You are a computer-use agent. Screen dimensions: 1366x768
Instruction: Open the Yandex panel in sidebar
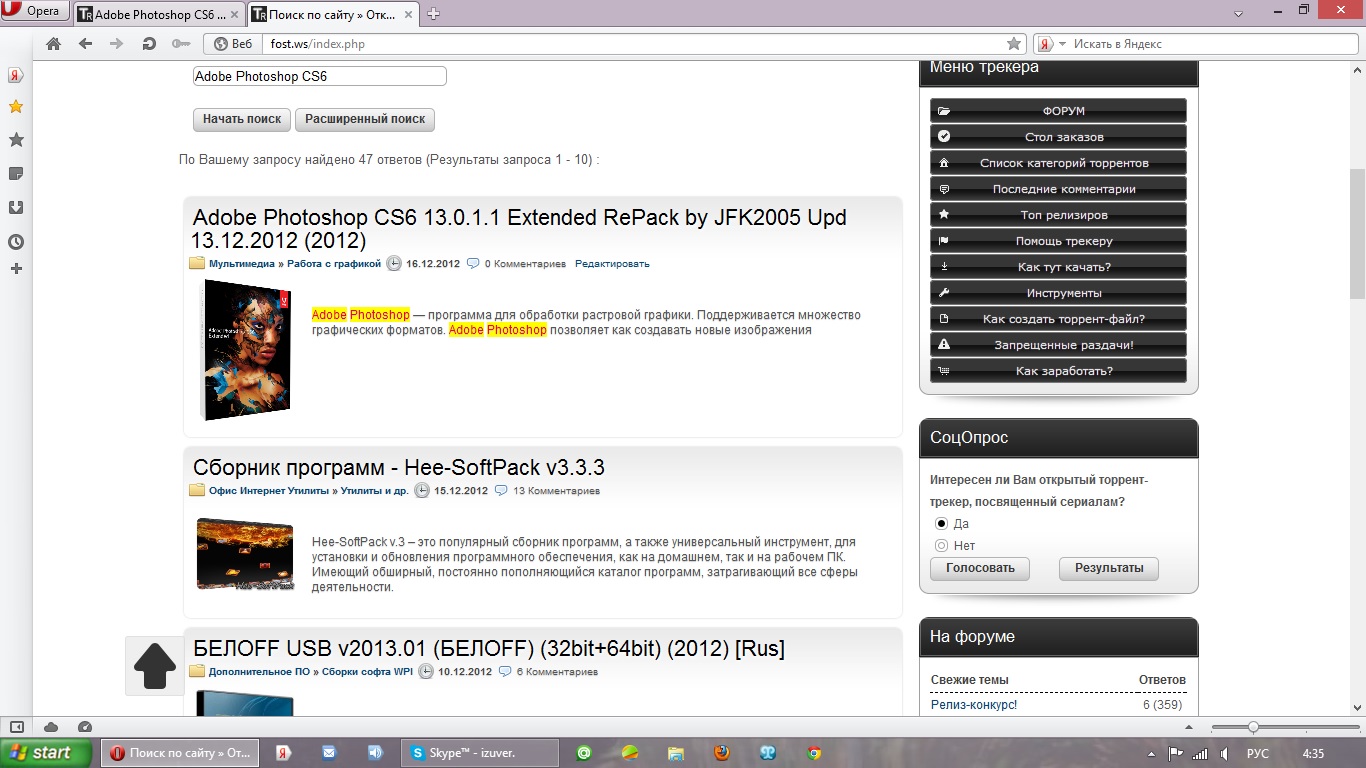[x=16, y=75]
